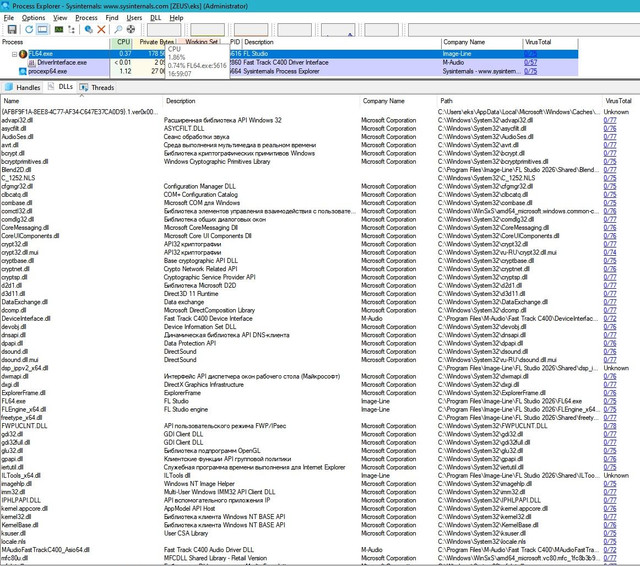
Task: Click the FL Studio fruit icon beside FL64.exe
Action: [23, 54]
